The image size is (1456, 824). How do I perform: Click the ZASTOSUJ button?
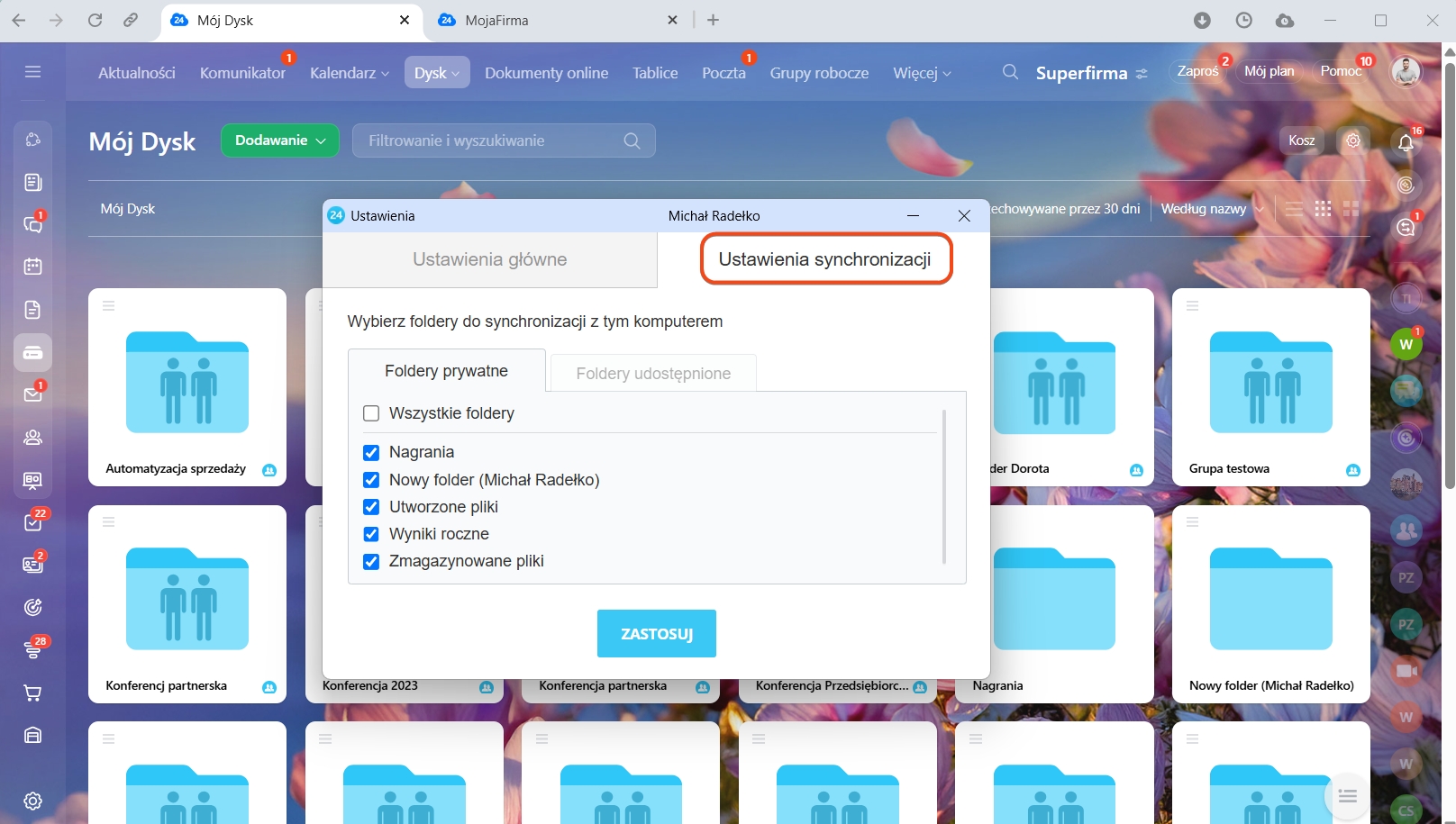pos(657,634)
